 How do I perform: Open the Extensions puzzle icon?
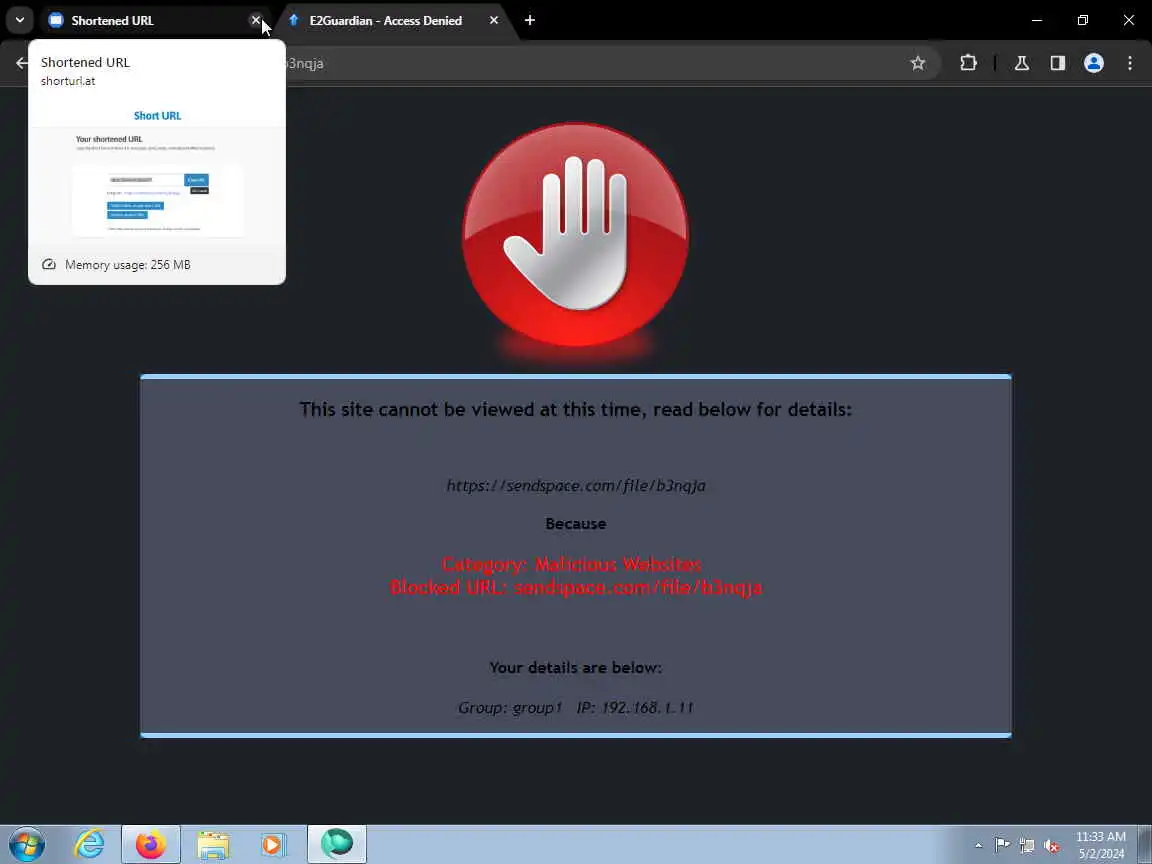968,63
